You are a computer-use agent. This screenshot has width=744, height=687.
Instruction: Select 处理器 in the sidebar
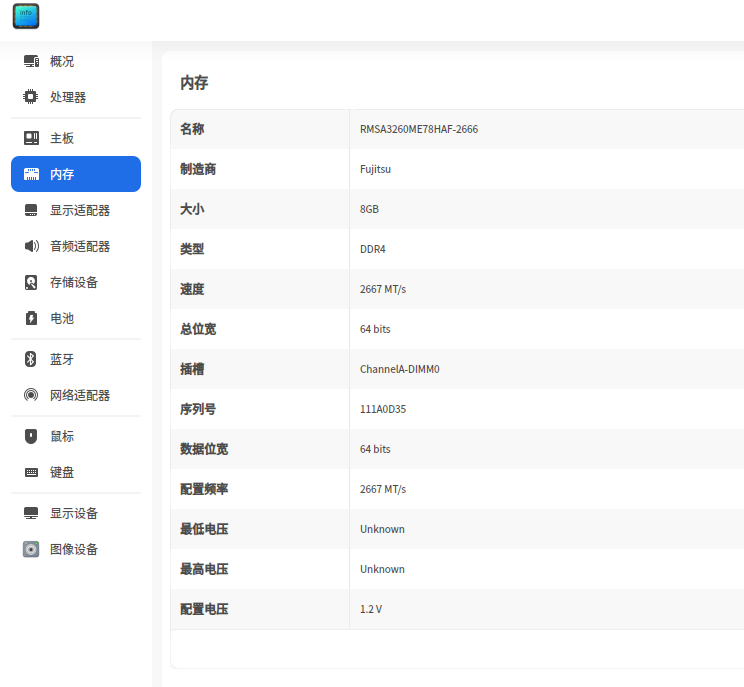pos(76,97)
